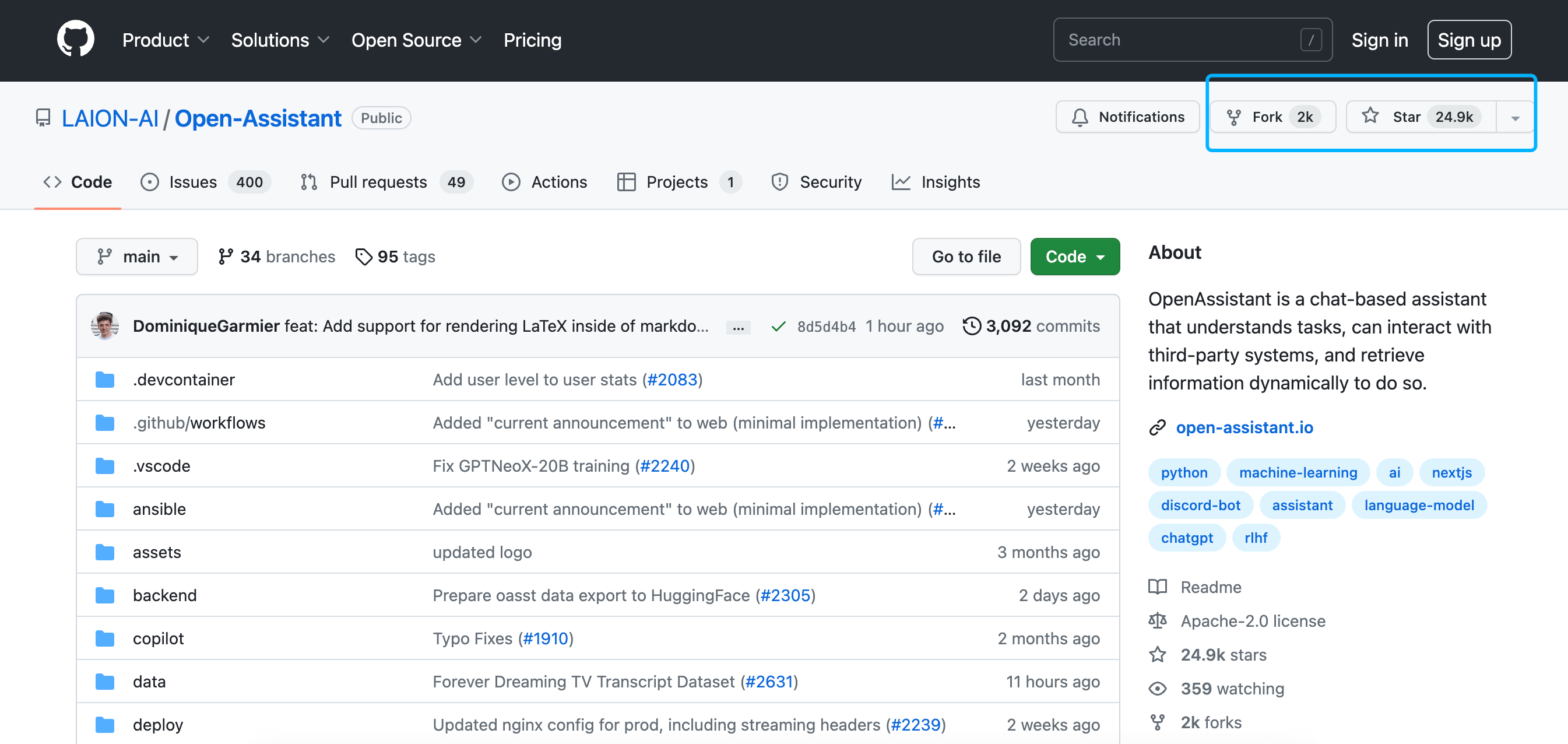Expand the commit message ellipsis button
1568x744 pixels.
click(x=738, y=327)
